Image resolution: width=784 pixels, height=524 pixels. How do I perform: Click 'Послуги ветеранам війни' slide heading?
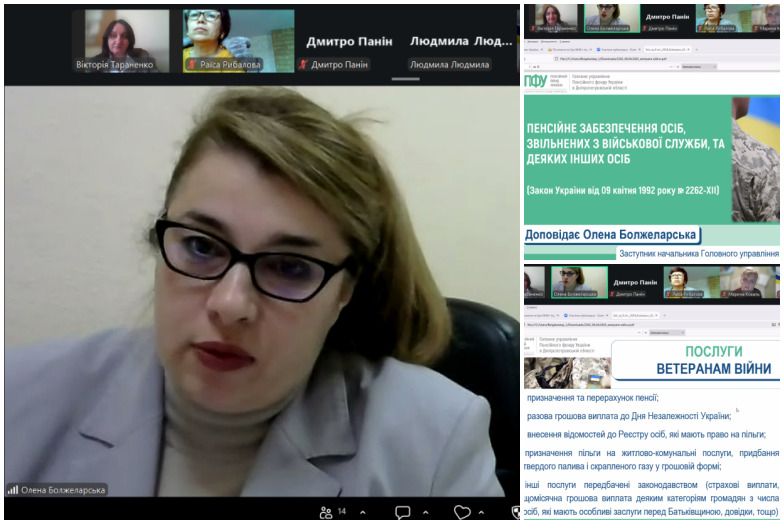(713, 360)
